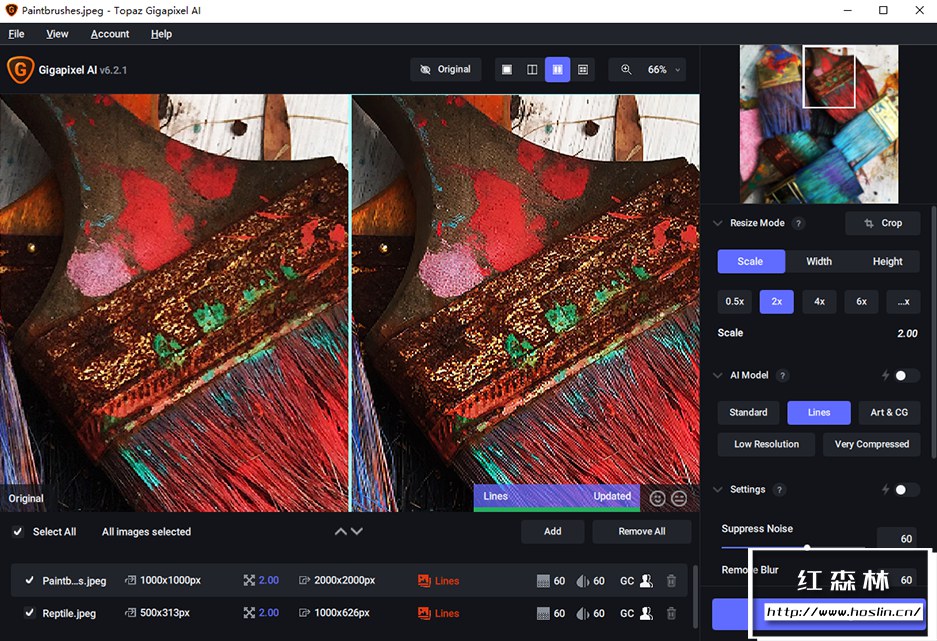Click noise icon in Reptile.jpeg row

543,614
